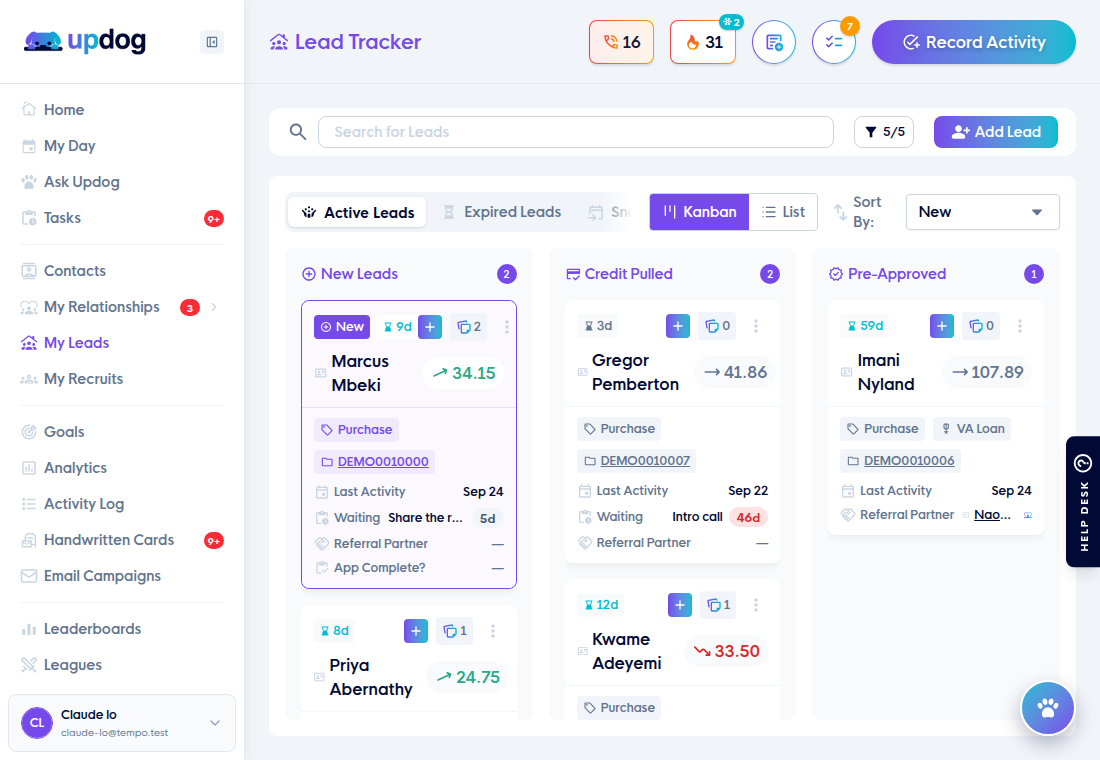Click the New status tag on Marcus Mbeki
The height and width of the screenshot is (760, 1100).
tap(342, 326)
